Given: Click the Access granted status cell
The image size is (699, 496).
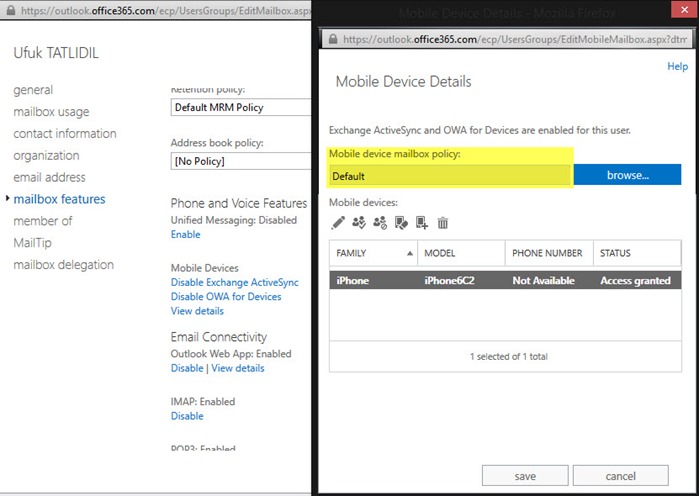Looking at the screenshot, I should (635, 280).
